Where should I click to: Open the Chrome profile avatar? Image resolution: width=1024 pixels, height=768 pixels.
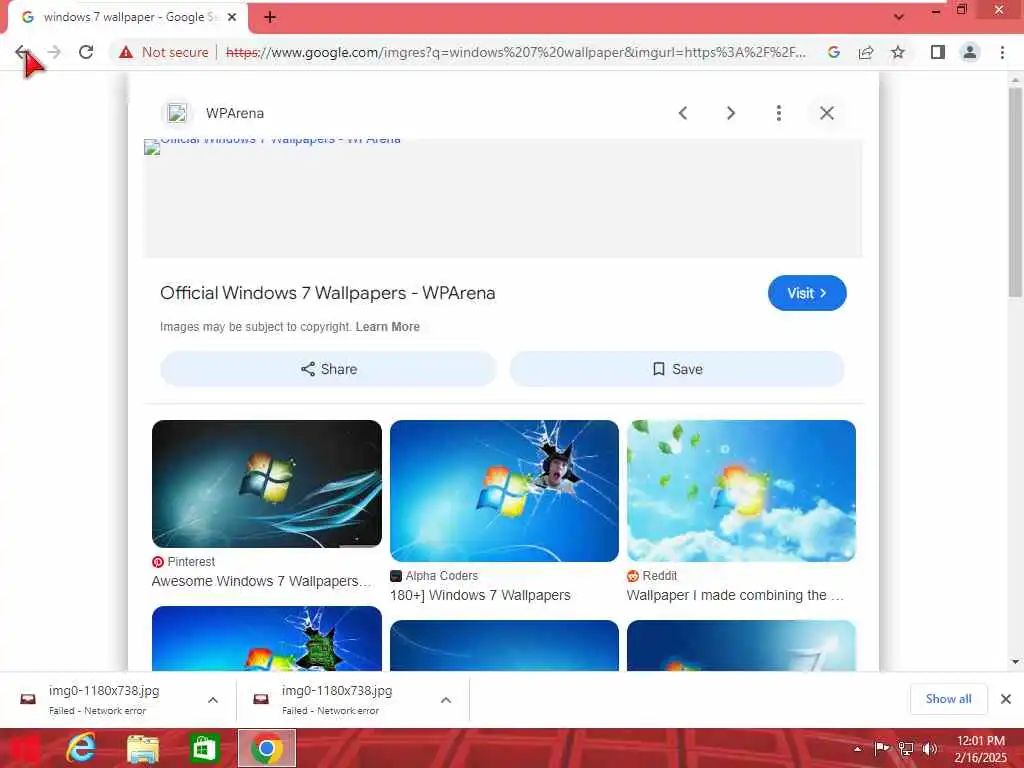pos(970,52)
